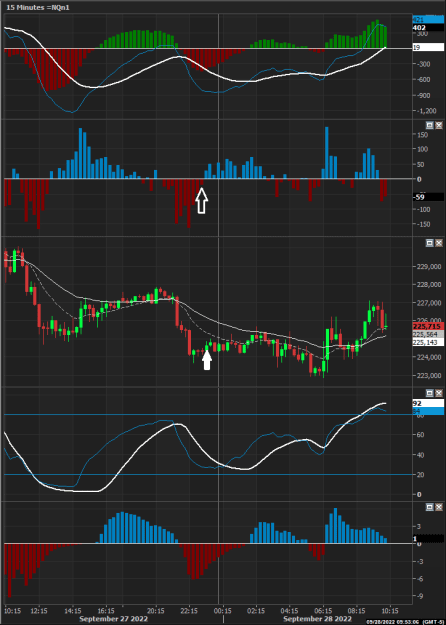
Task: Click the blue 84 stochastic value label
Action: coord(428,411)
